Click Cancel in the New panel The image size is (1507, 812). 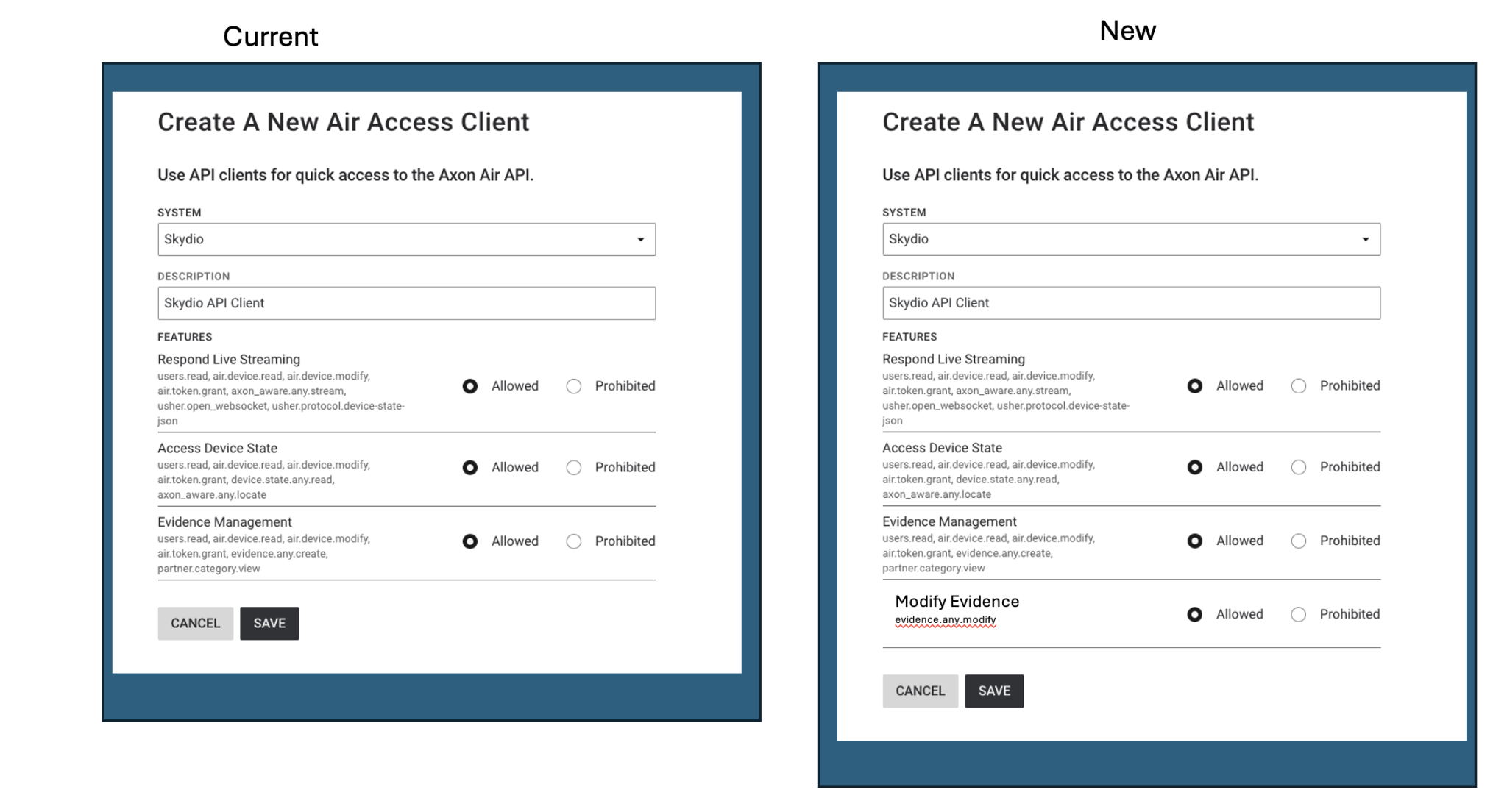click(920, 691)
